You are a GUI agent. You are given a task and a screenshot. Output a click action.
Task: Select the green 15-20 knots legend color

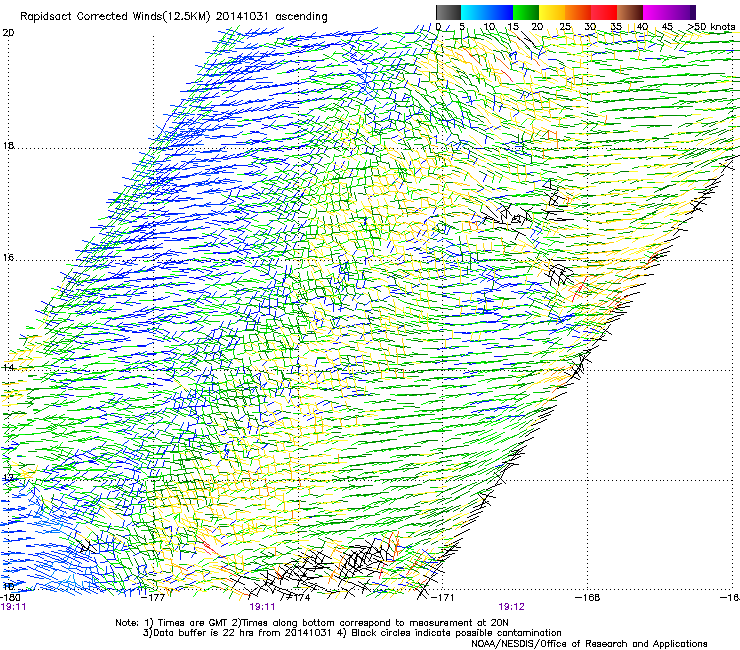point(526,13)
